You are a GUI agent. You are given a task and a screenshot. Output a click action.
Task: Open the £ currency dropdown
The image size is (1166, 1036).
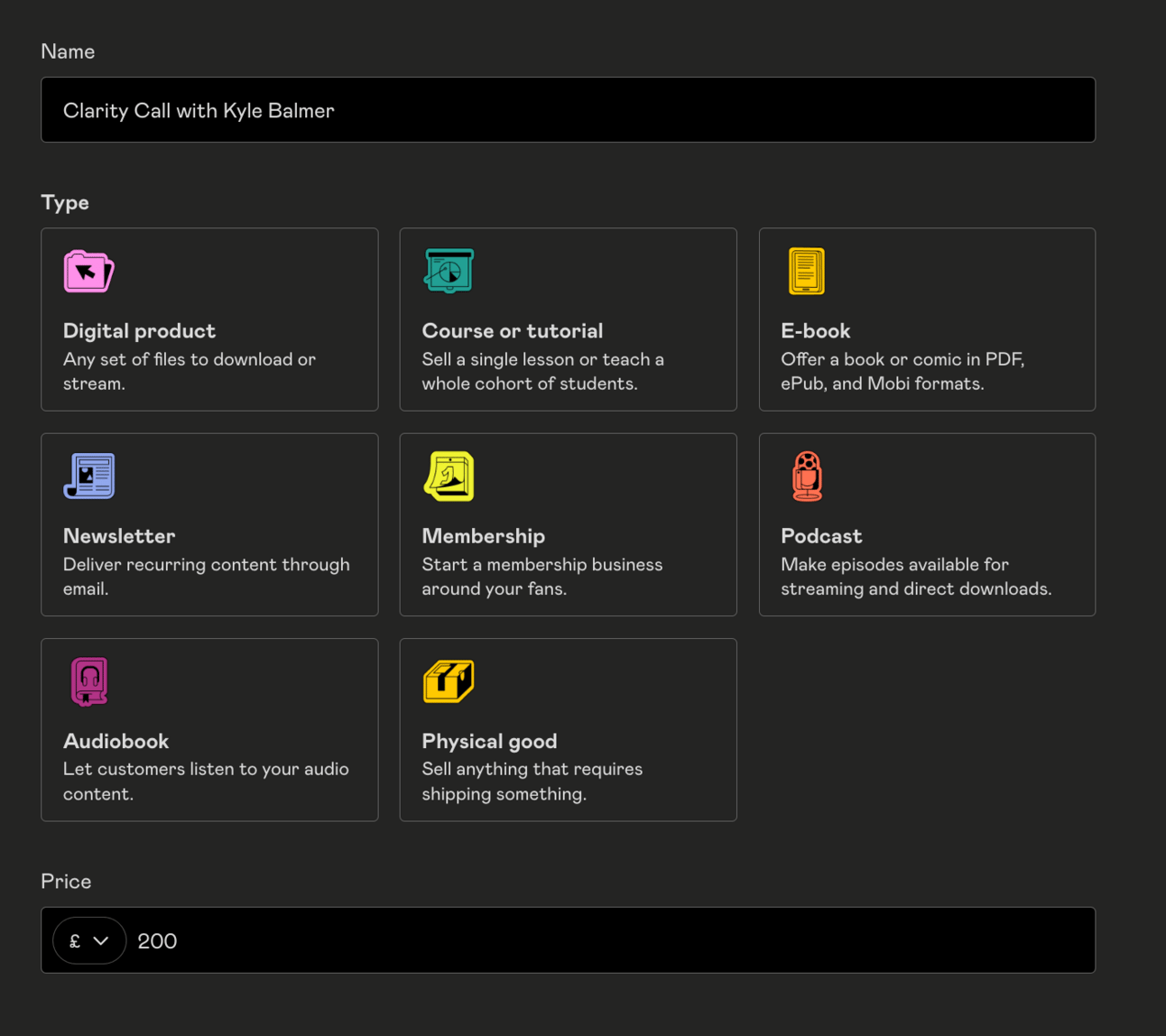(x=88, y=940)
